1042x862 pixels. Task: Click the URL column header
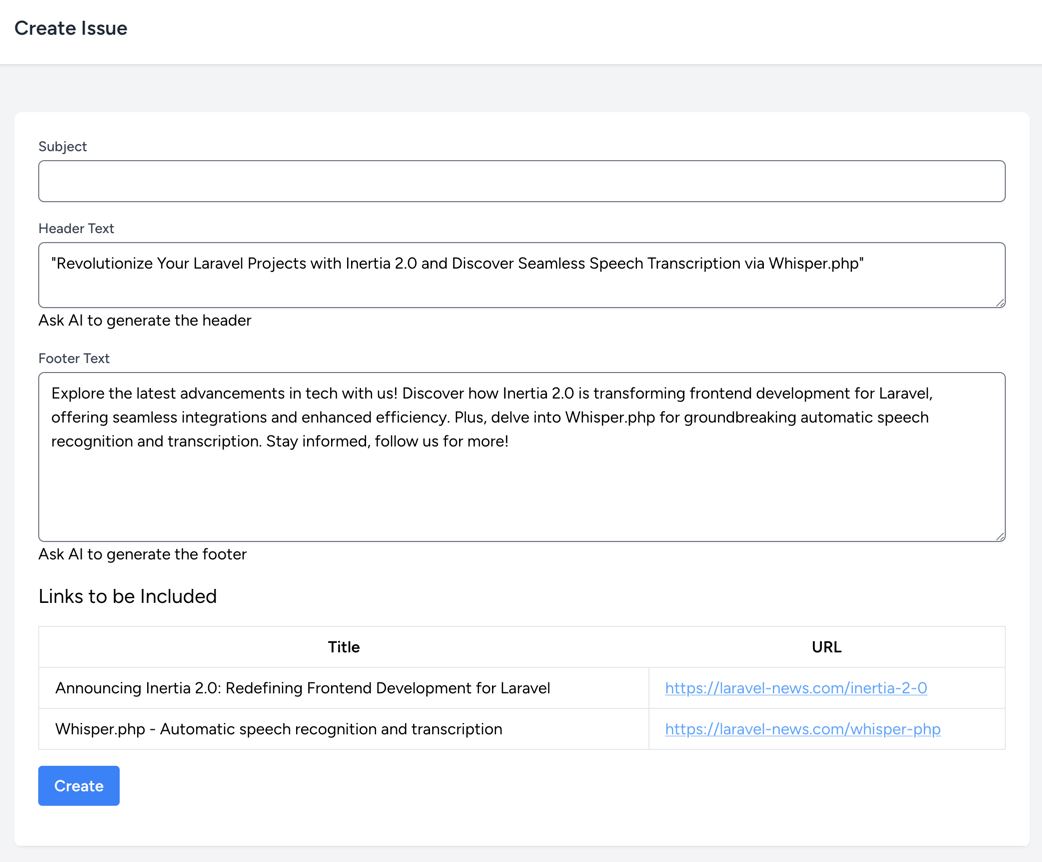tap(827, 647)
